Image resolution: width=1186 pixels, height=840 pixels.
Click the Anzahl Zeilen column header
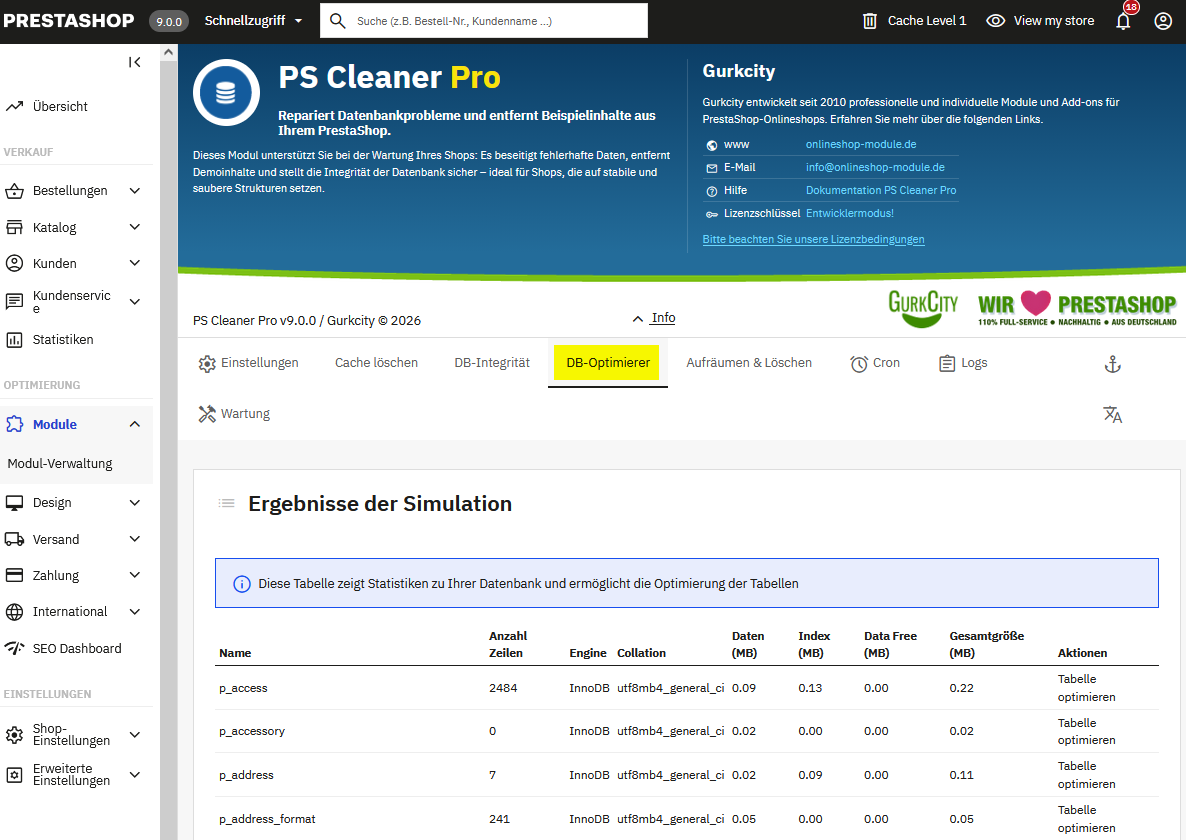click(x=508, y=644)
